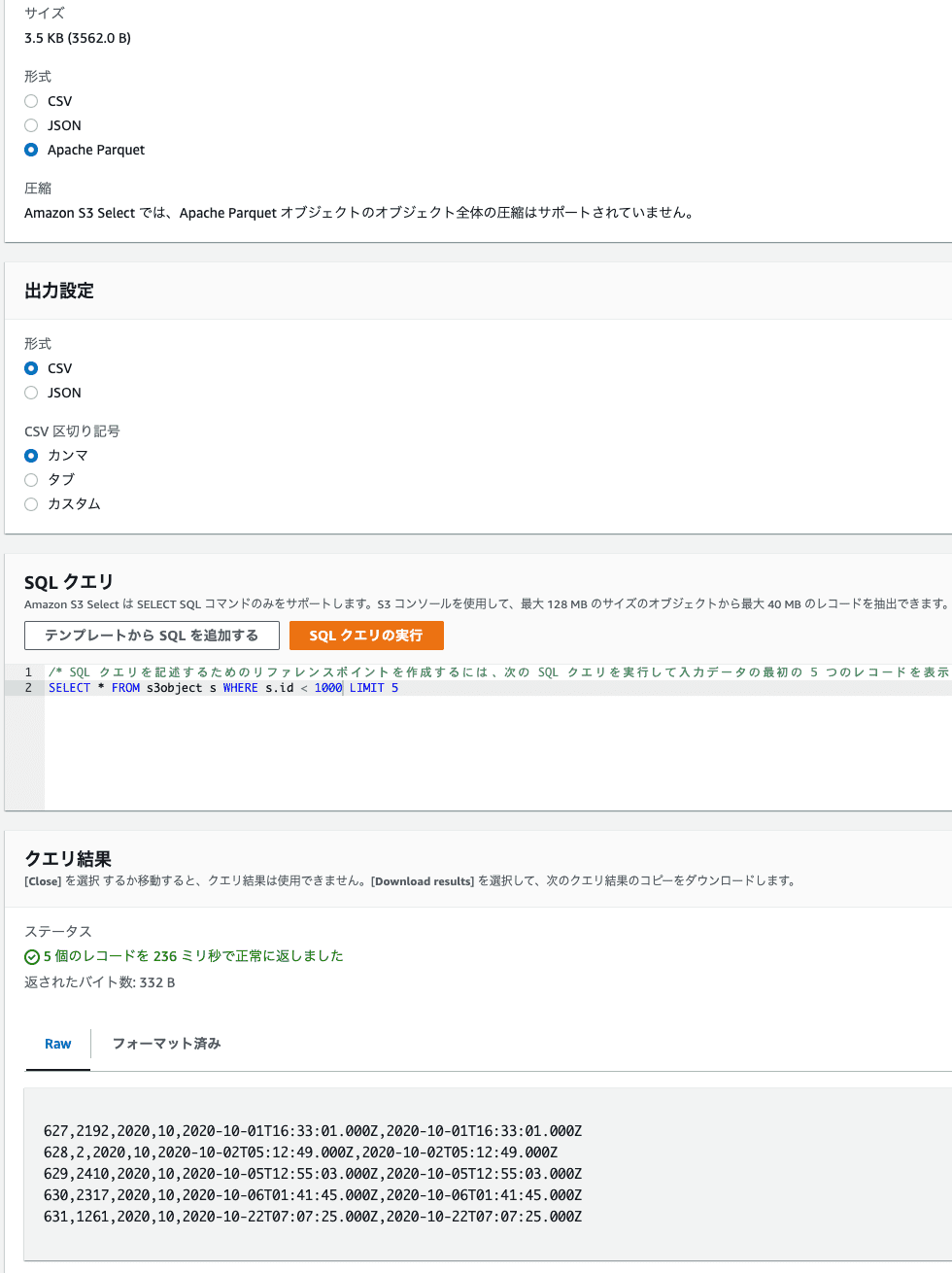Choose JSON as the output format
952x1273 pixels.
click(31, 393)
